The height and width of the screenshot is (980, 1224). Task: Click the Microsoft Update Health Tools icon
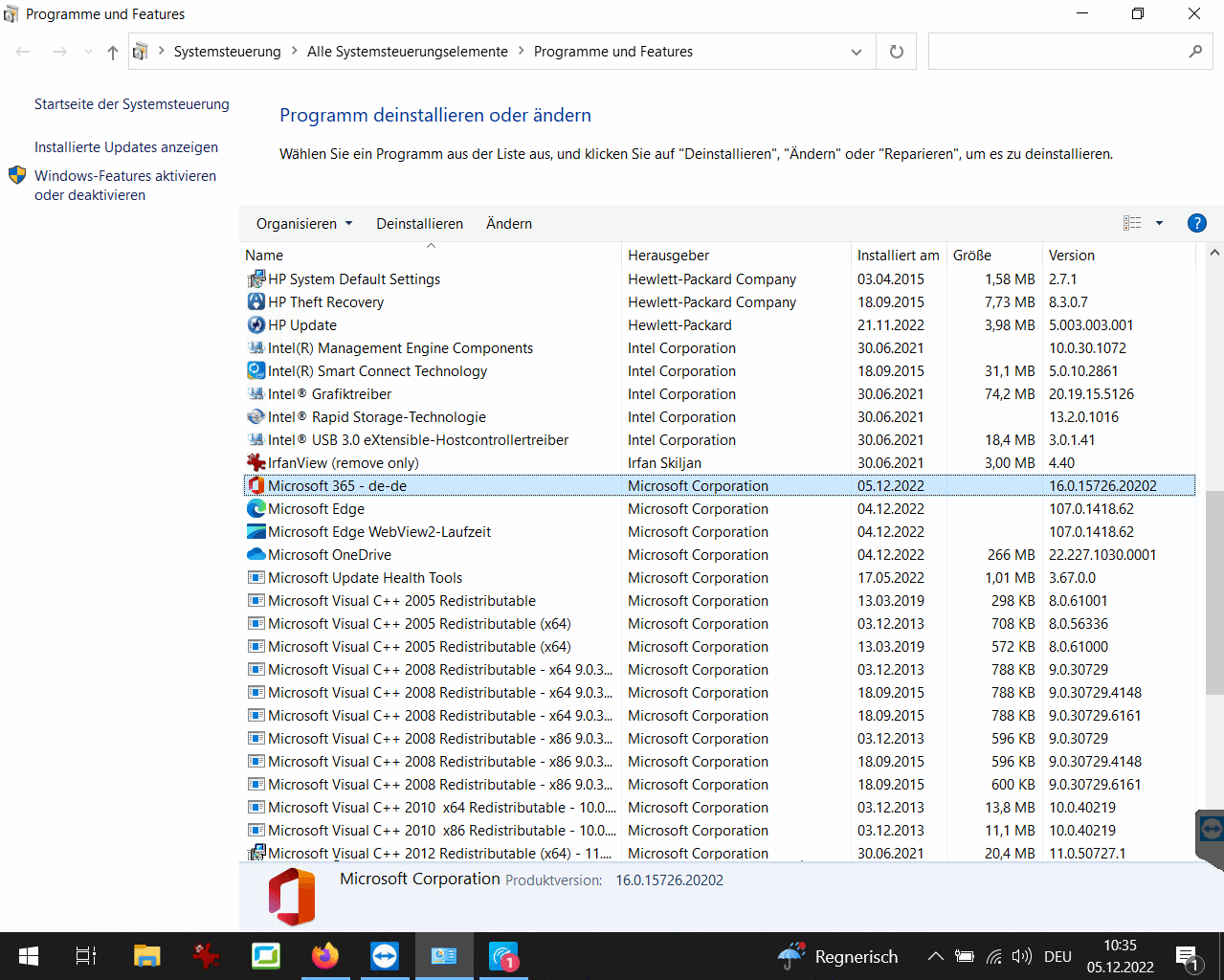pyautogui.click(x=256, y=578)
